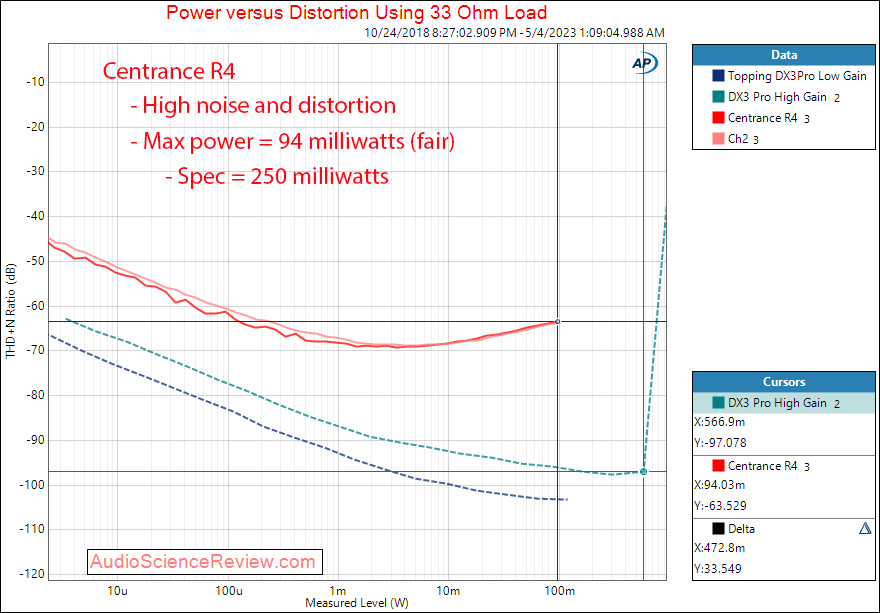Click the navy swatch for Topping DX3Pro Low Gain
Screen dimensions: 880x613
click(718, 76)
